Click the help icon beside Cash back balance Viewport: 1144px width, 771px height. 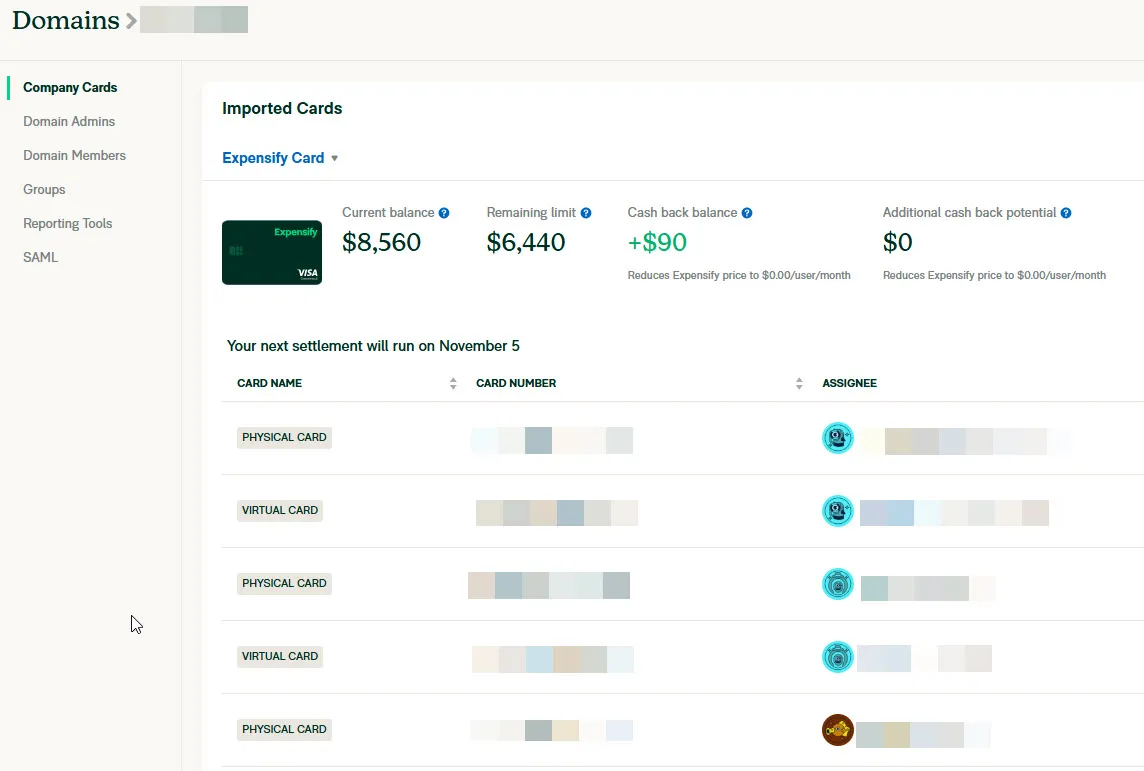[747, 213]
